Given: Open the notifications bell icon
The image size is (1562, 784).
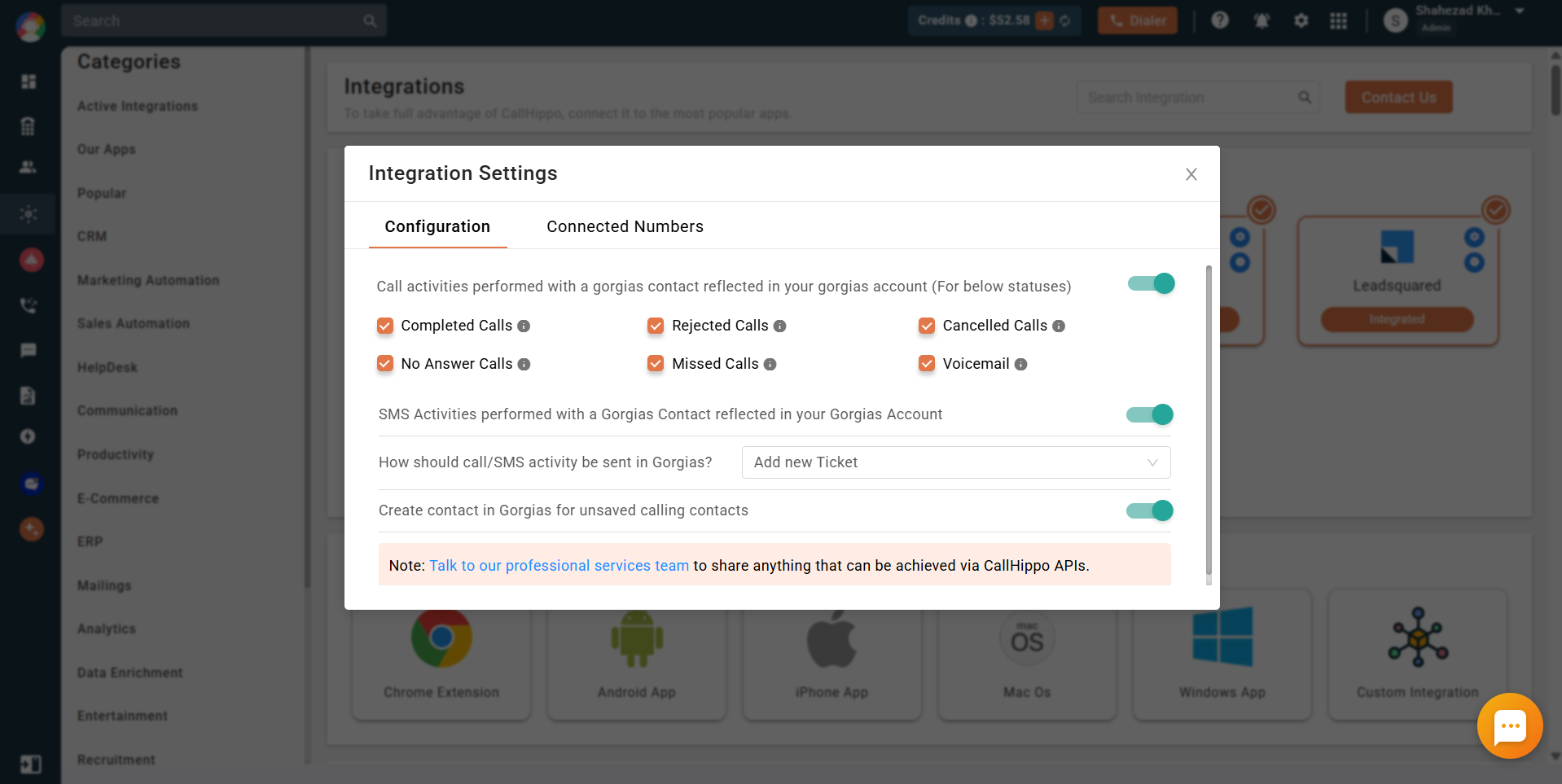Looking at the screenshot, I should (1261, 20).
